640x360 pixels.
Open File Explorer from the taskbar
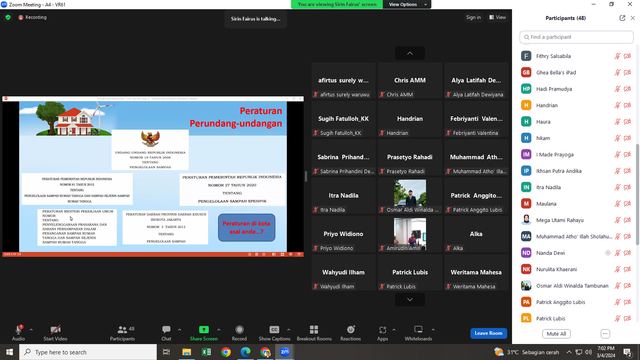coord(187,352)
